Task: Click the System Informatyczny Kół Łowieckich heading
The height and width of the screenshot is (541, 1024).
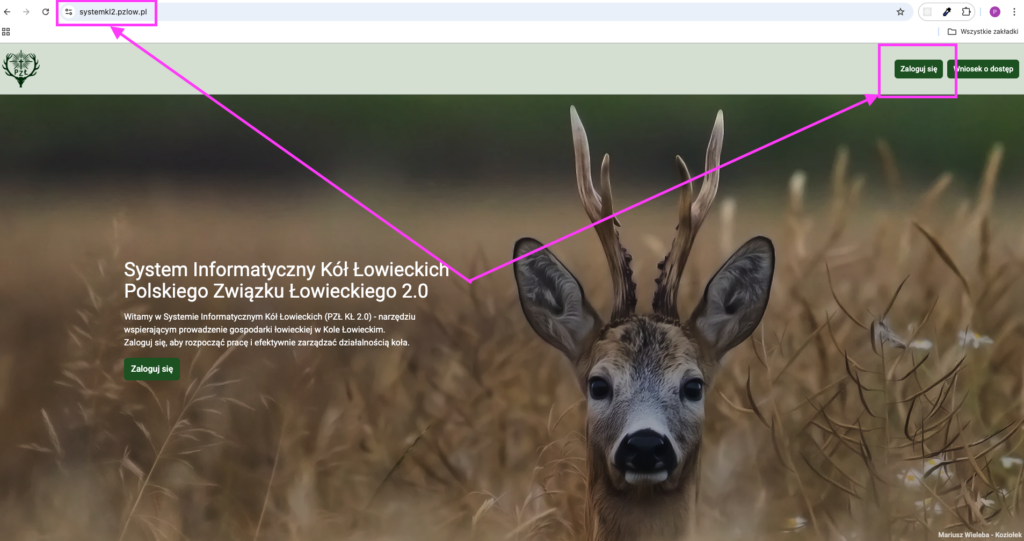Action: pos(285,281)
